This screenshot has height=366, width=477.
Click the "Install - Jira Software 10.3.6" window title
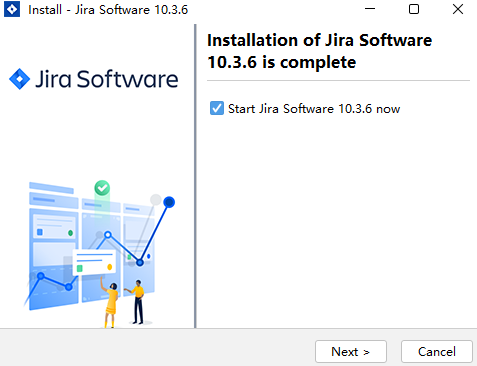tap(108, 10)
